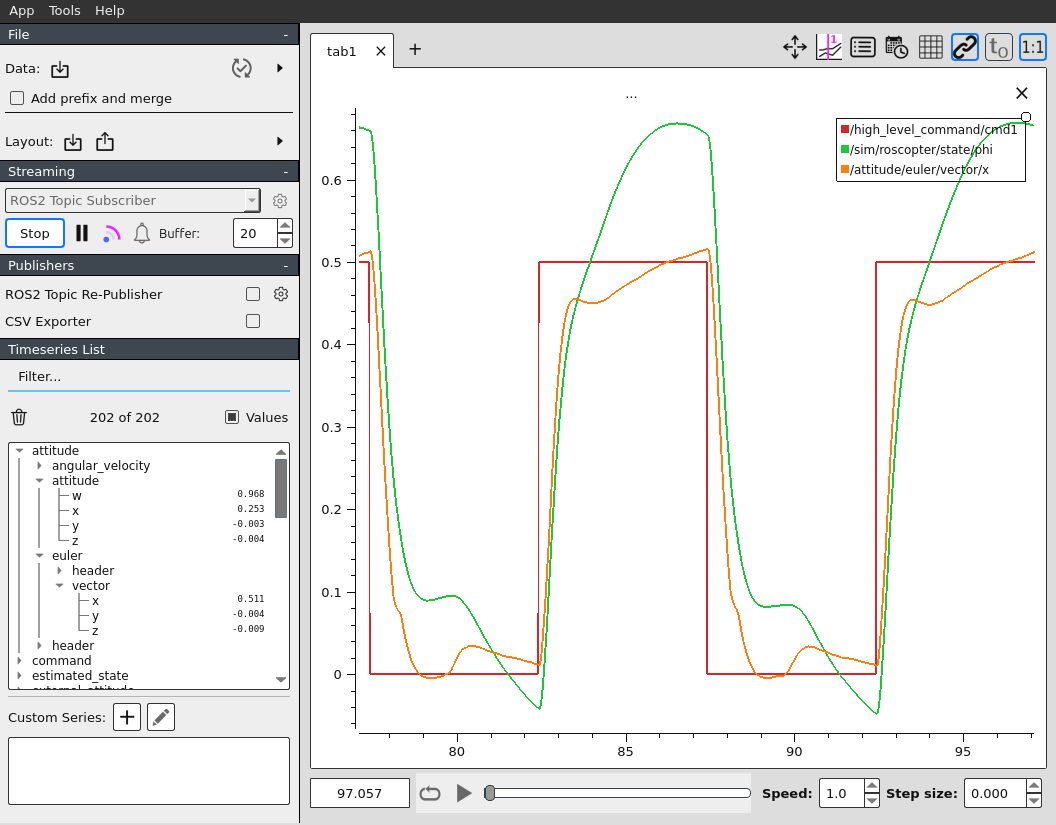The height and width of the screenshot is (825, 1056).
Task: Pause the streaming buffer
Action: coord(82,233)
